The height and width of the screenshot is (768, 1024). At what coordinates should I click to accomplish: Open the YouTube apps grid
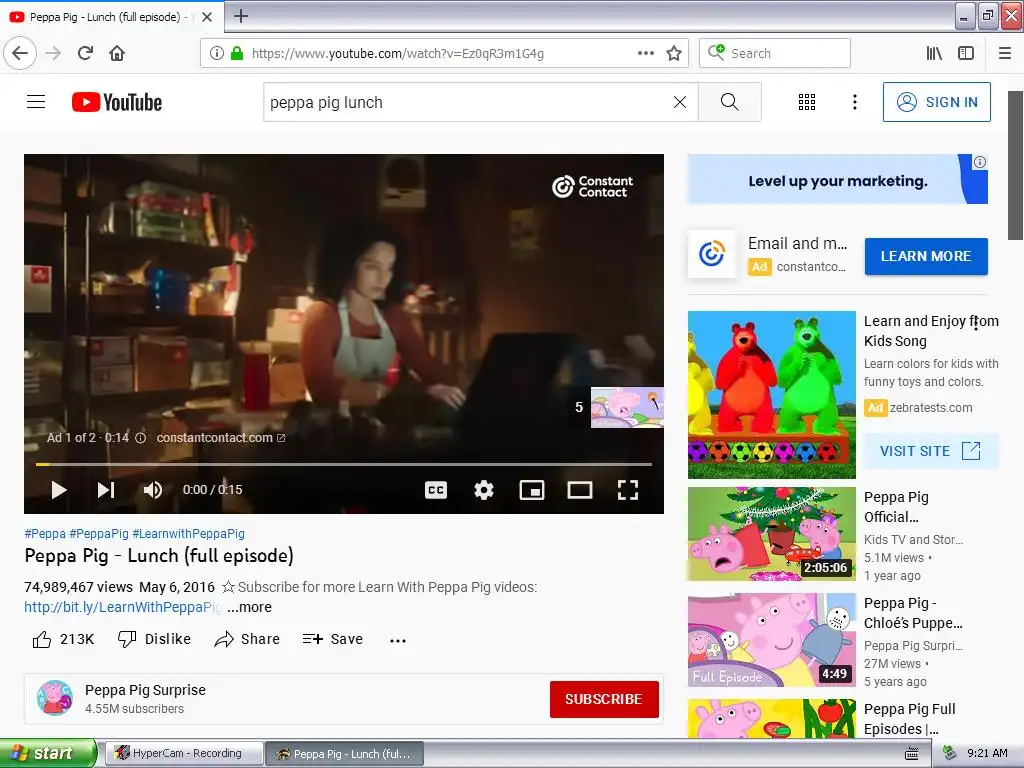(x=807, y=102)
